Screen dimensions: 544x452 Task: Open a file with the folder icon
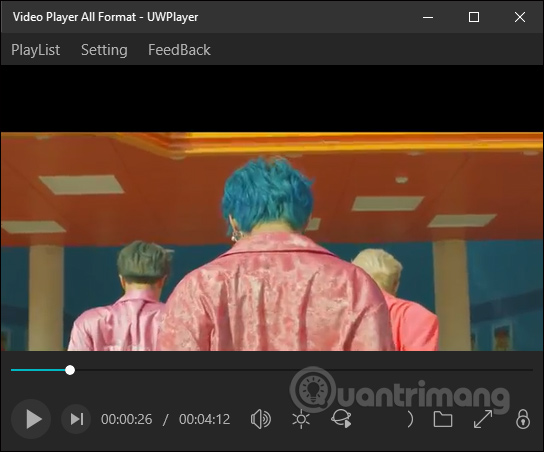[443, 419]
